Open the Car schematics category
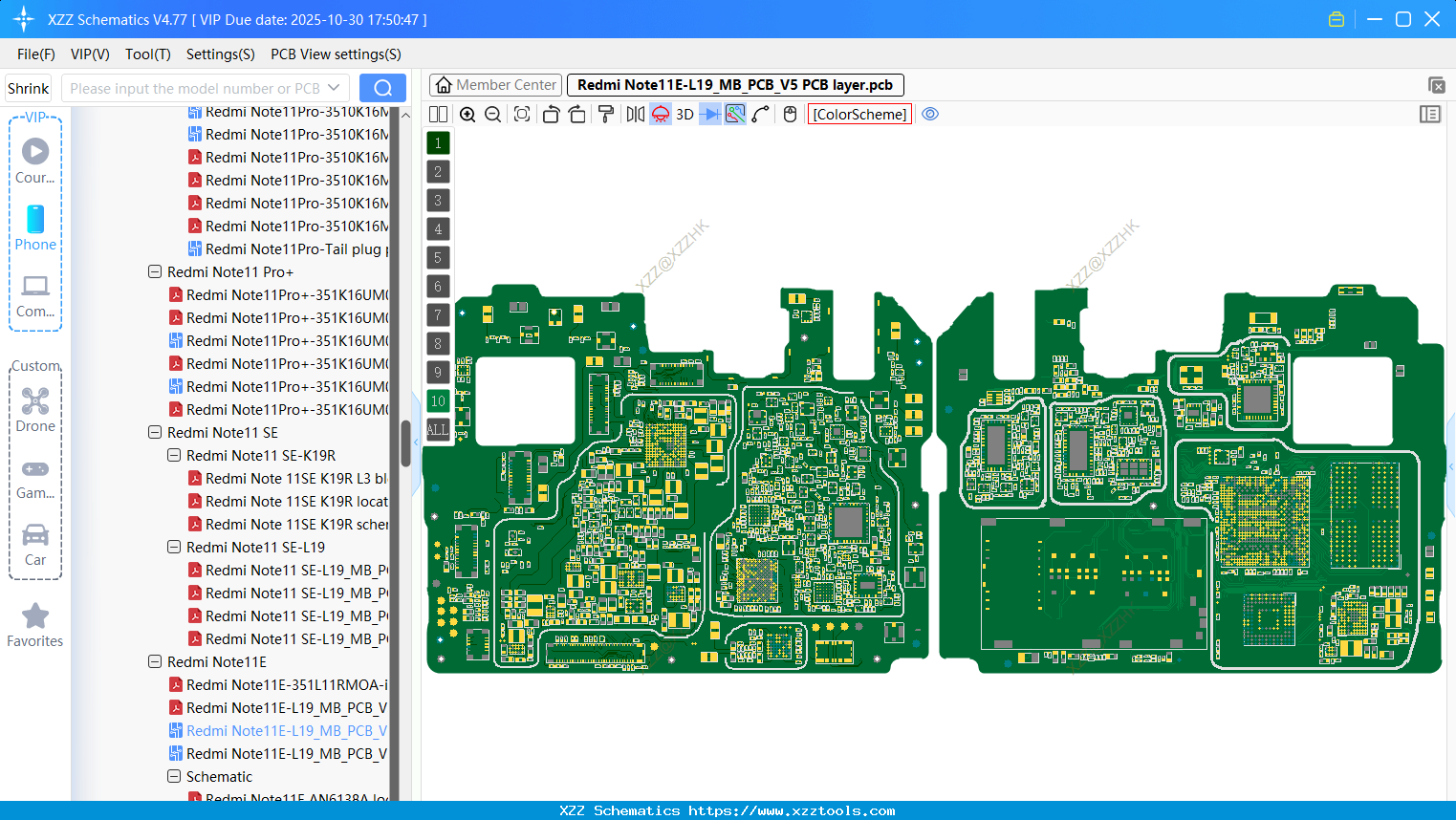This screenshot has width=1456, height=820. (x=35, y=545)
